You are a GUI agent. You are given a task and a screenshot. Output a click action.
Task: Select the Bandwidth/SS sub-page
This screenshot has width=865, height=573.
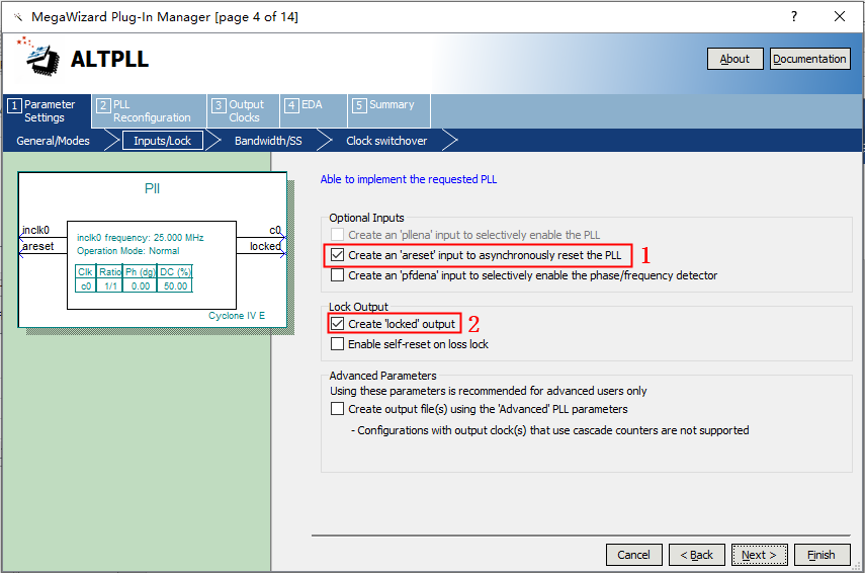tap(268, 141)
